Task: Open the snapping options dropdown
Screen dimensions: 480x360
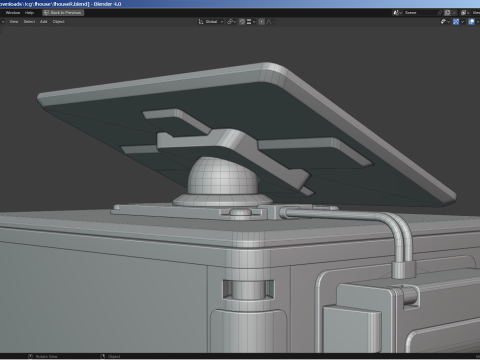Action: [x=251, y=22]
